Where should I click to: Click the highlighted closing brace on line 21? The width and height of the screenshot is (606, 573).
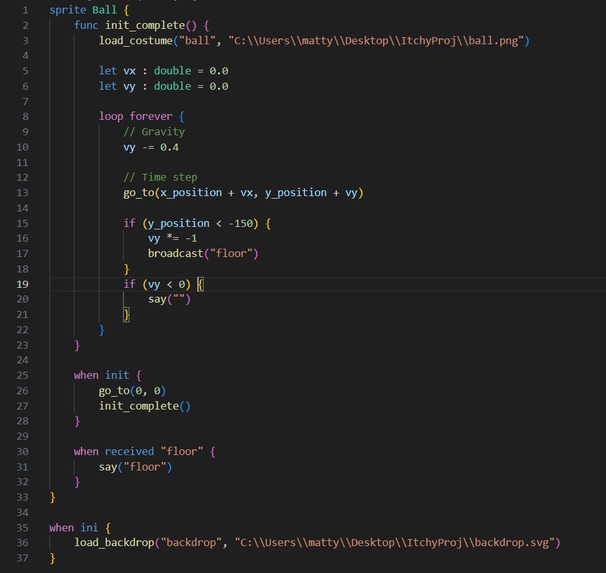click(x=126, y=315)
